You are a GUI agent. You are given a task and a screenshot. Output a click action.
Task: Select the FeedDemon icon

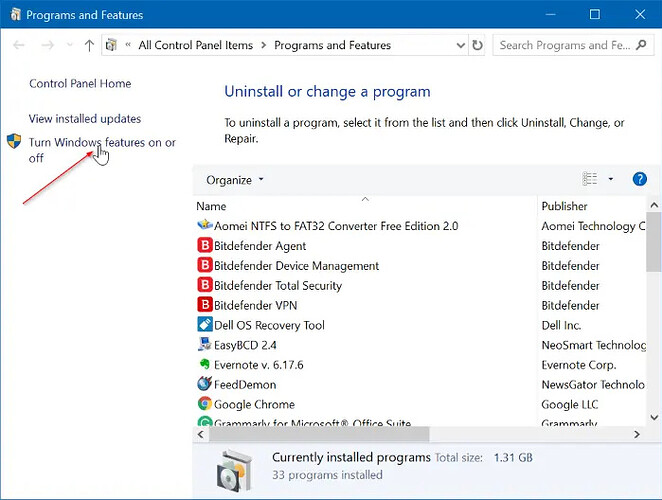tap(205, 383)
